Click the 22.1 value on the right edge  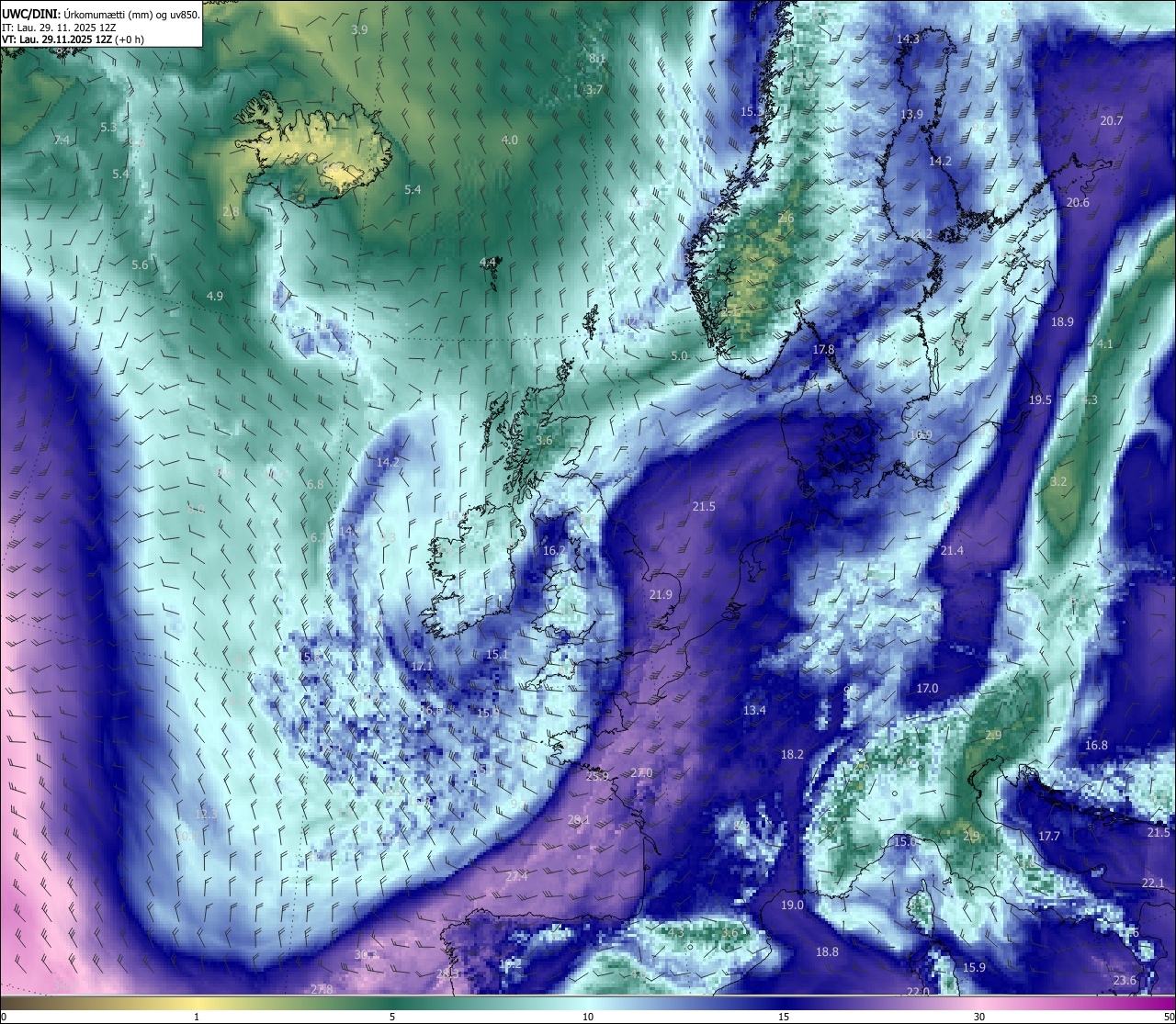coord(1153,883)
